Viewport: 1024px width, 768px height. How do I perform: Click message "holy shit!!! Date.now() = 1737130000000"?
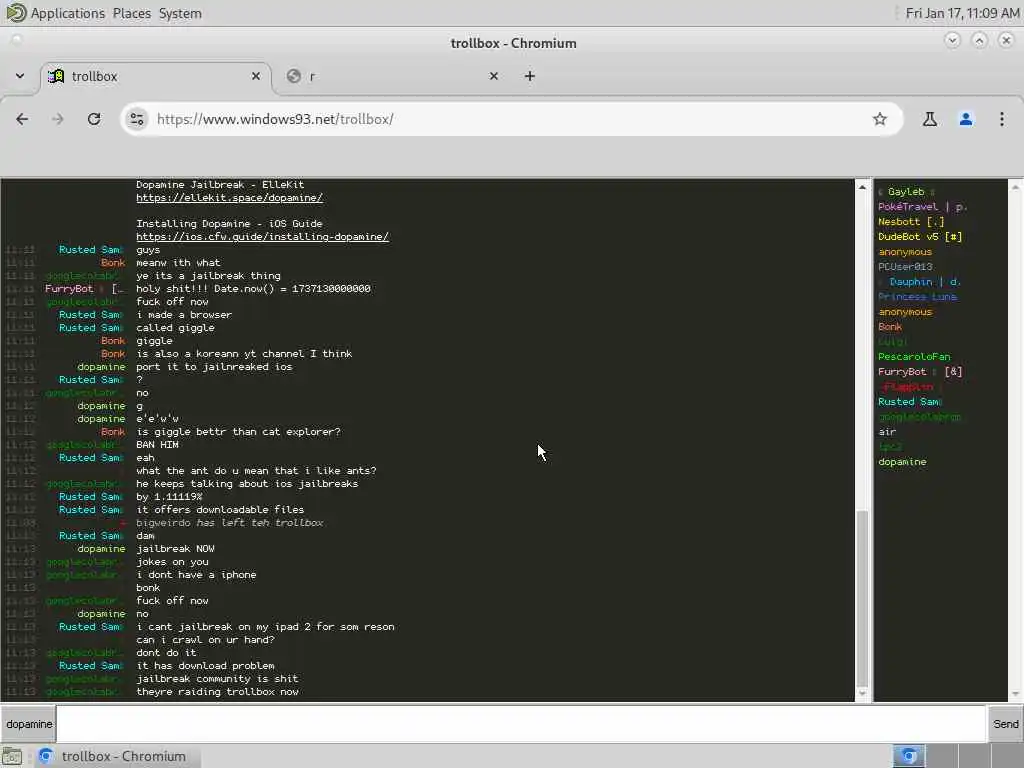tap(253, 289)
